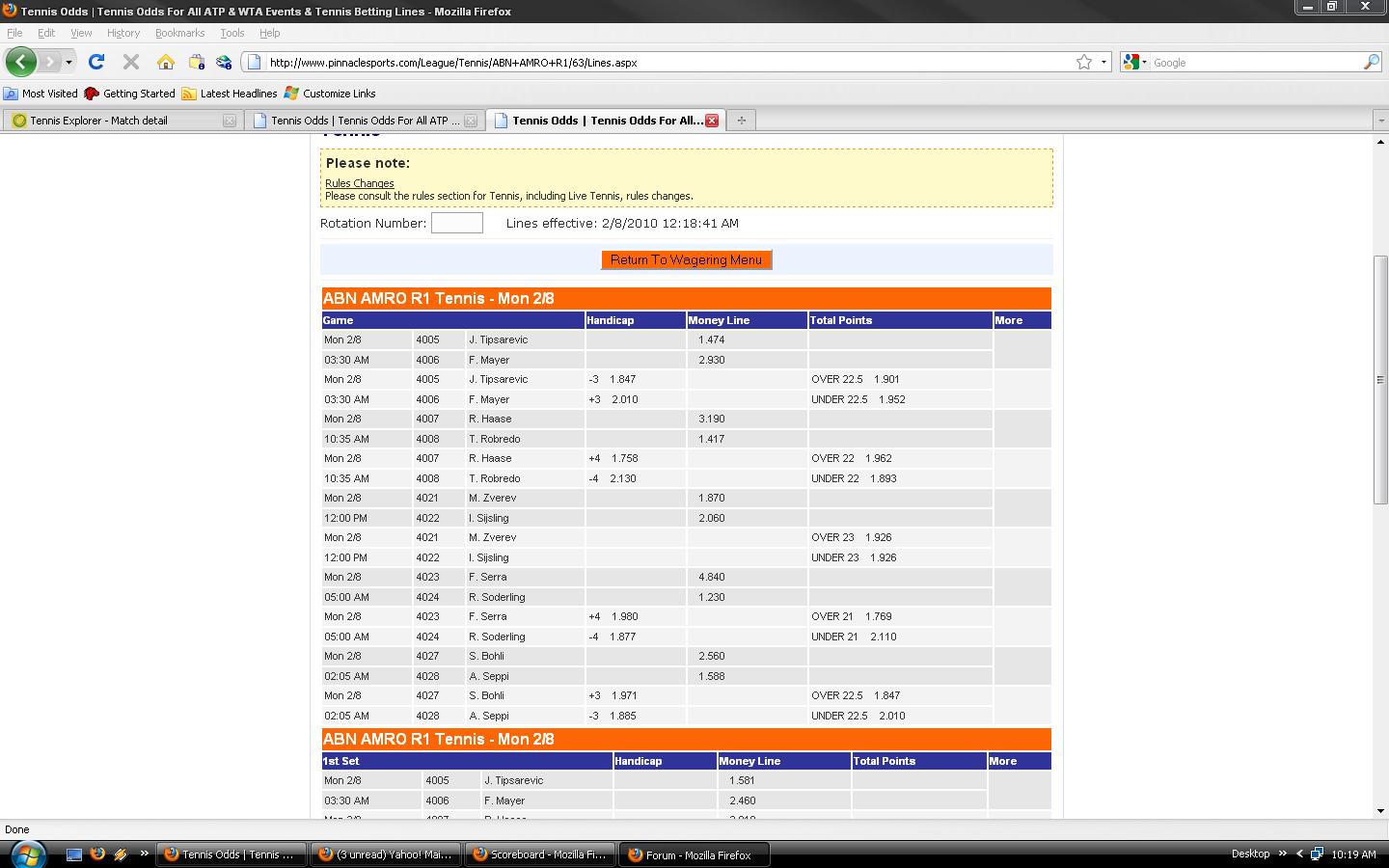Select S. Bohli handicap +3 1.971
The width and height of the screenshot is (1389, 868).
click(x=613, y=695)
